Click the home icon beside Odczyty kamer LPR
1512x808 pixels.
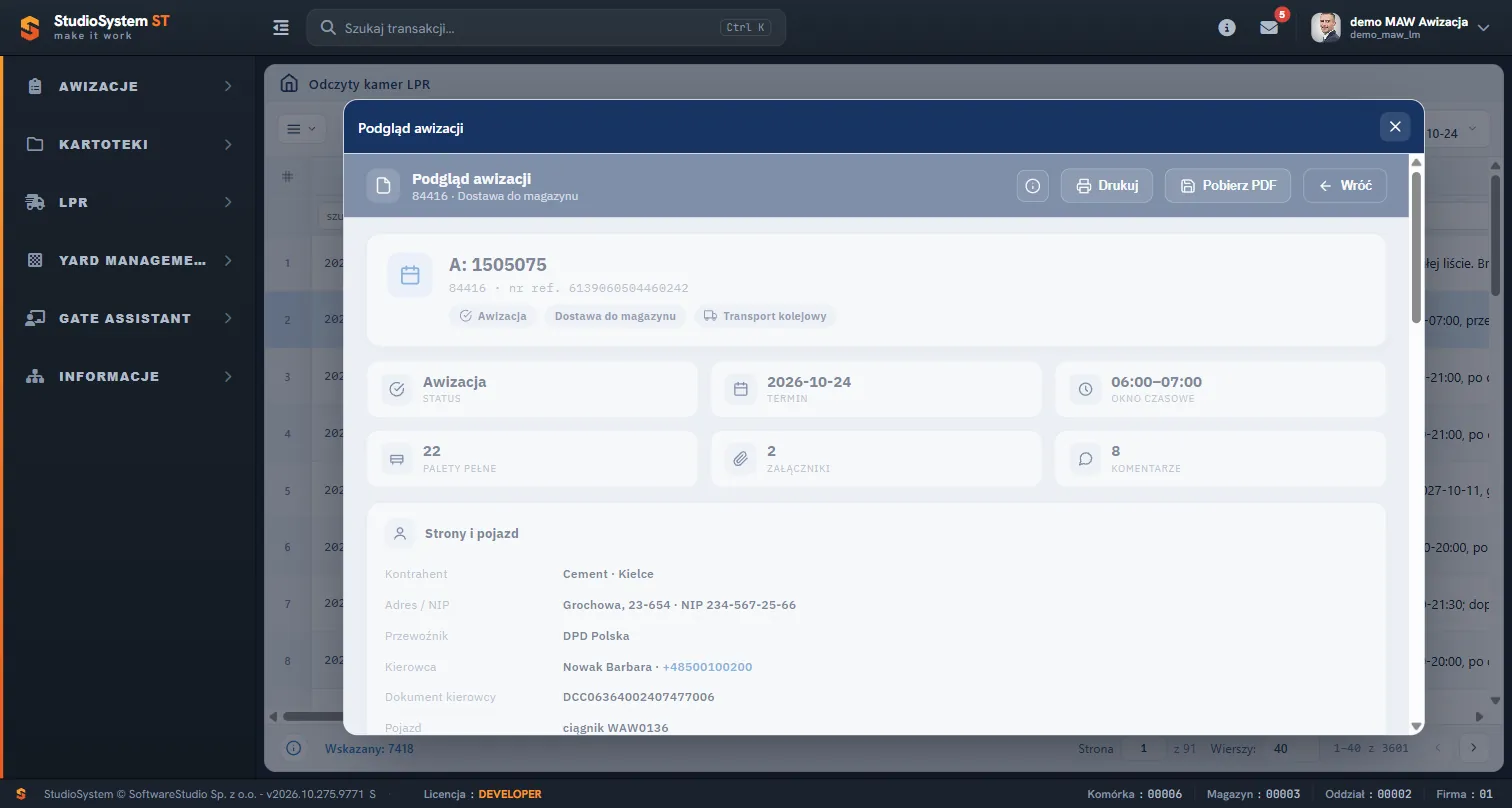pos(289,84)
